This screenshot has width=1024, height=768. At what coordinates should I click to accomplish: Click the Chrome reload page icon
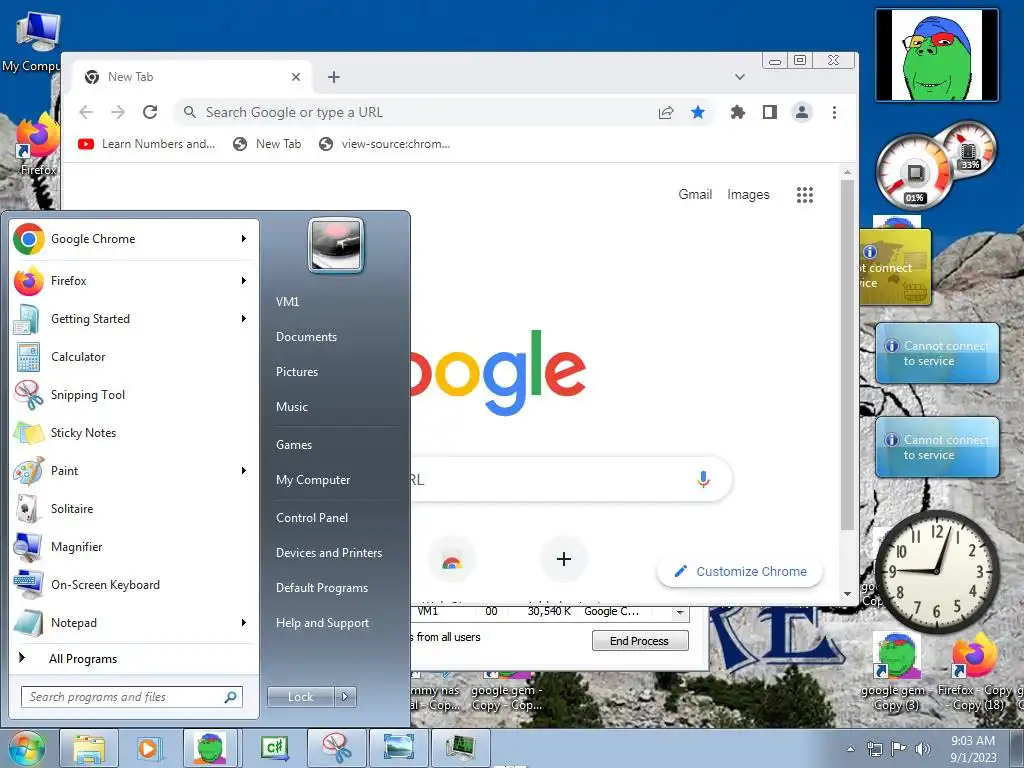pos(150,112)
